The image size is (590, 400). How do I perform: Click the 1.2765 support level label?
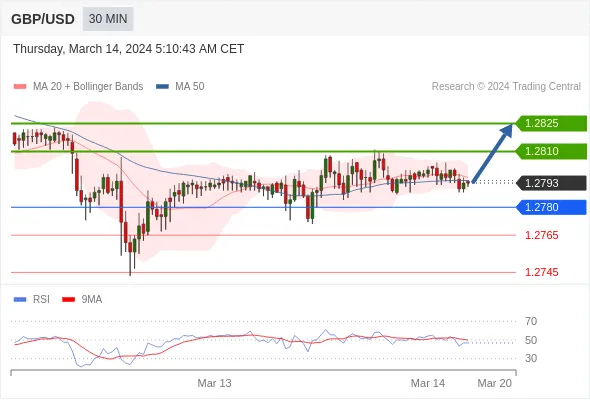tap(541, 235)
